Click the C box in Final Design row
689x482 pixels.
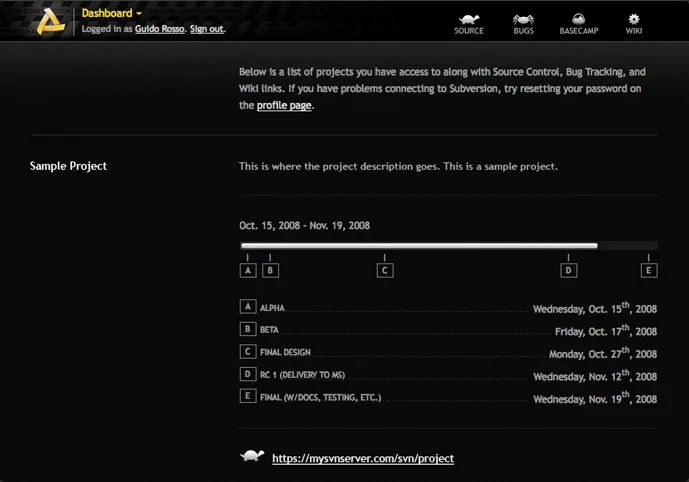tap(248, 351)
